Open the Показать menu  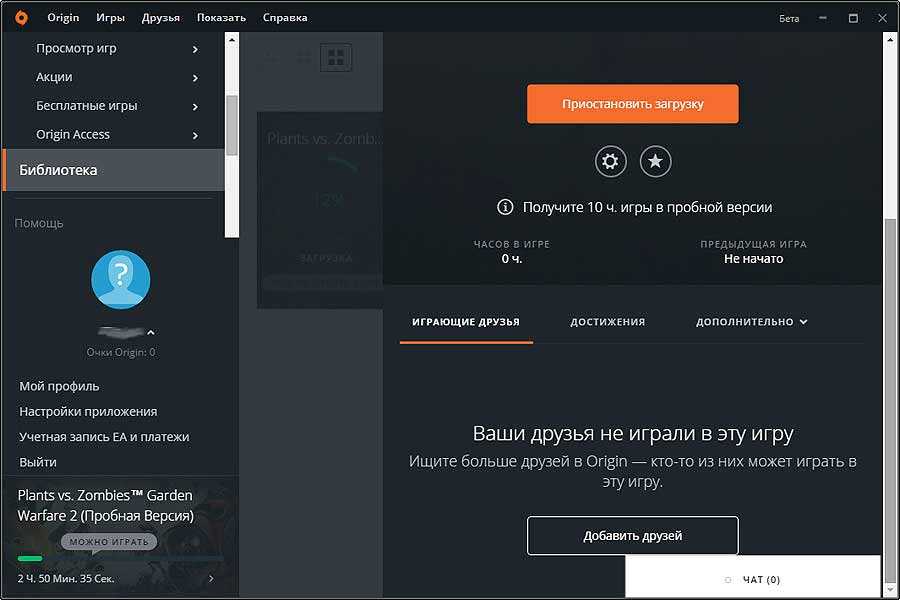click(222, 18)
